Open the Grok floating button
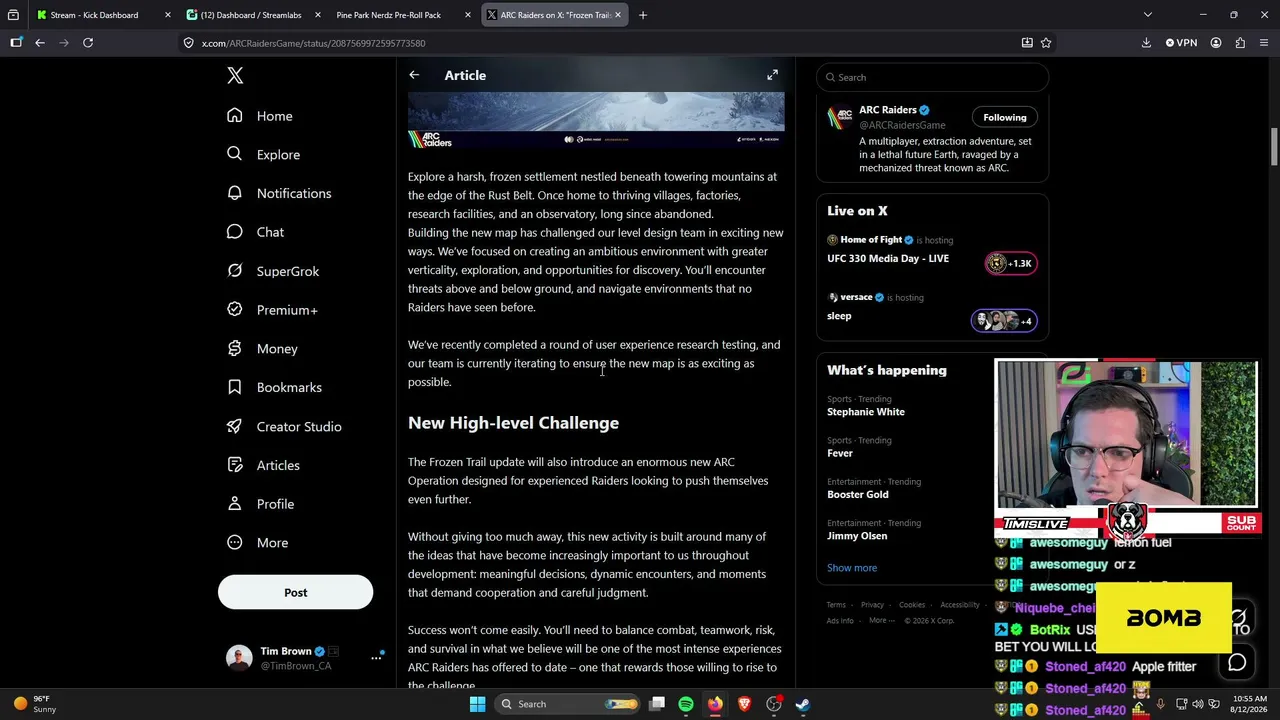This screenshot has width=1280, height=720. 1238,617
